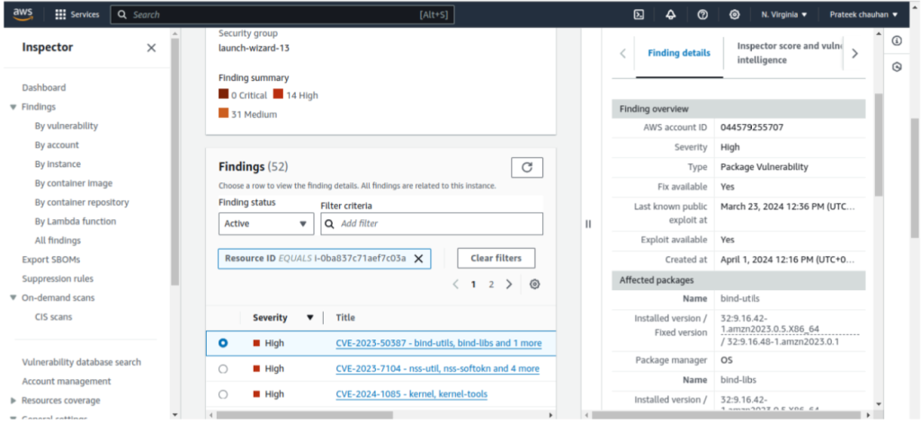Open Export SBOMs page
This screenshot has width=921, height=423.
51,260
